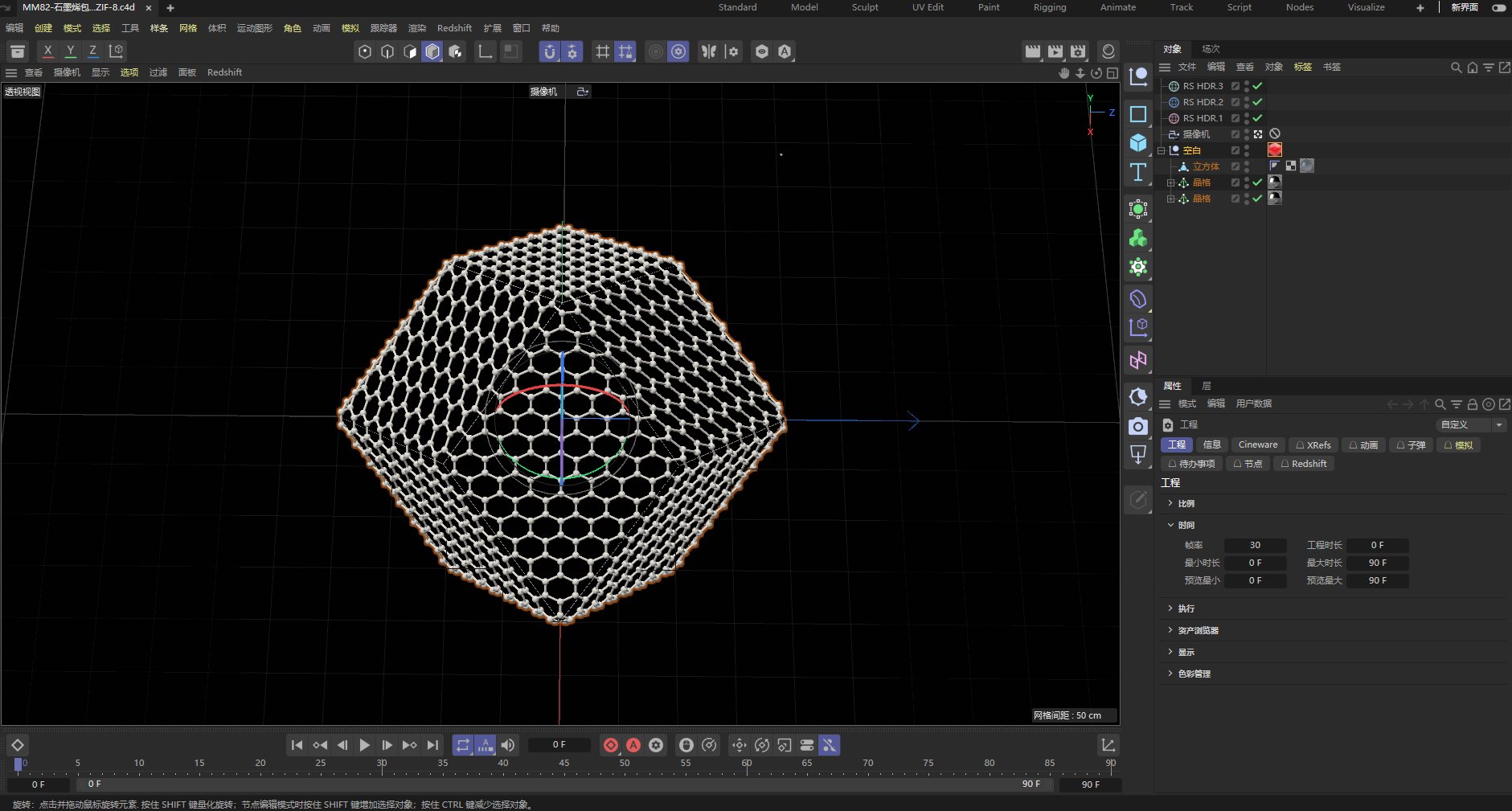Click the camera object icon in side palette
The height and width of the screenshot is (811, 1512).
coord(1138,426)
